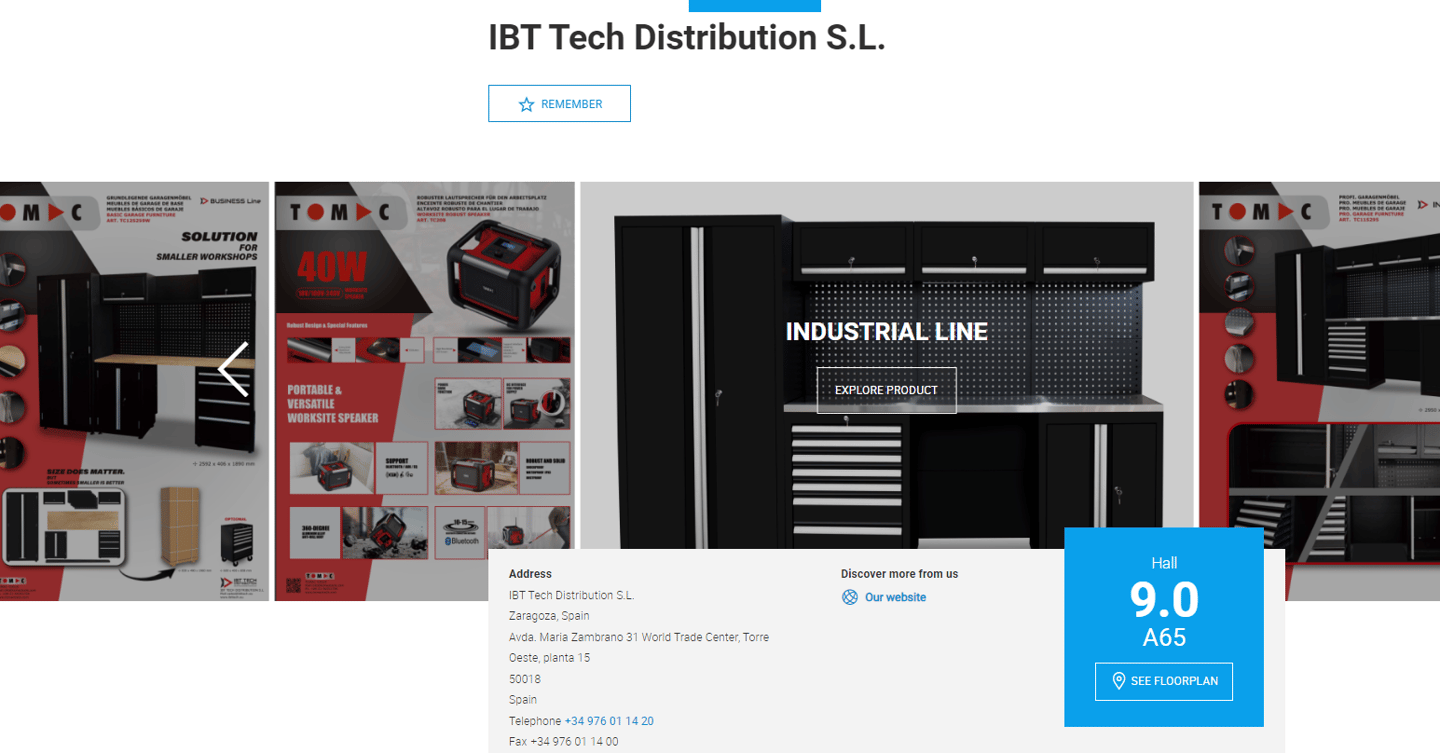Click the IBT Tech Distribution S.L. heading
Image resolution: width=1440 pixels, height=753 pixels.
coord(687,38)
